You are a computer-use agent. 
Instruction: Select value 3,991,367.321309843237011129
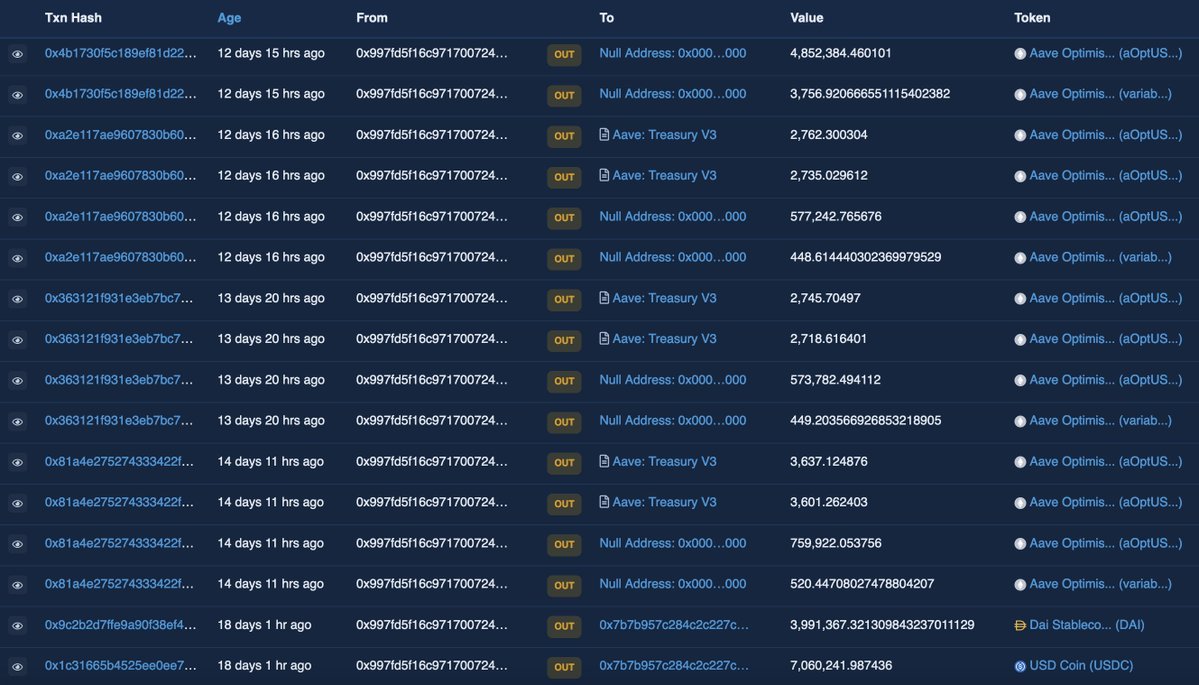coord(882,625)
